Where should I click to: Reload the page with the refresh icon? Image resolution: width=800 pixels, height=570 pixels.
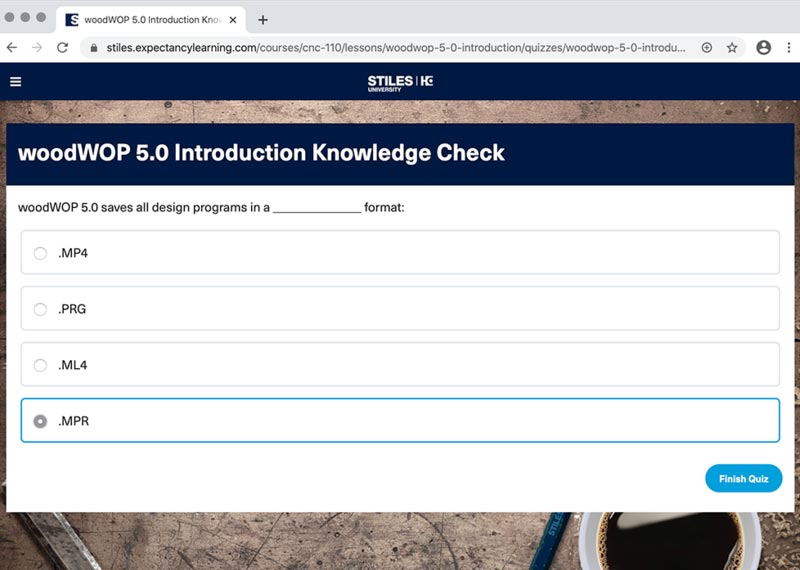(62, 47)
